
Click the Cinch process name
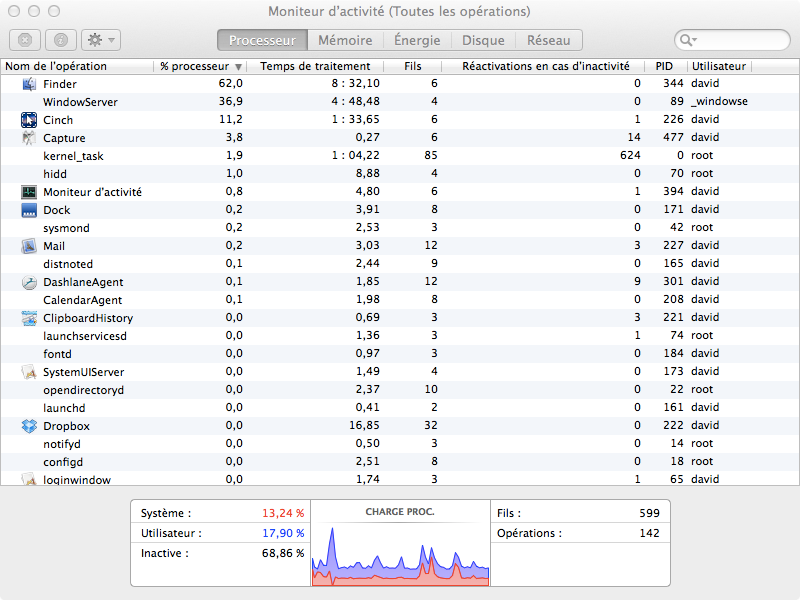(58, 120)
